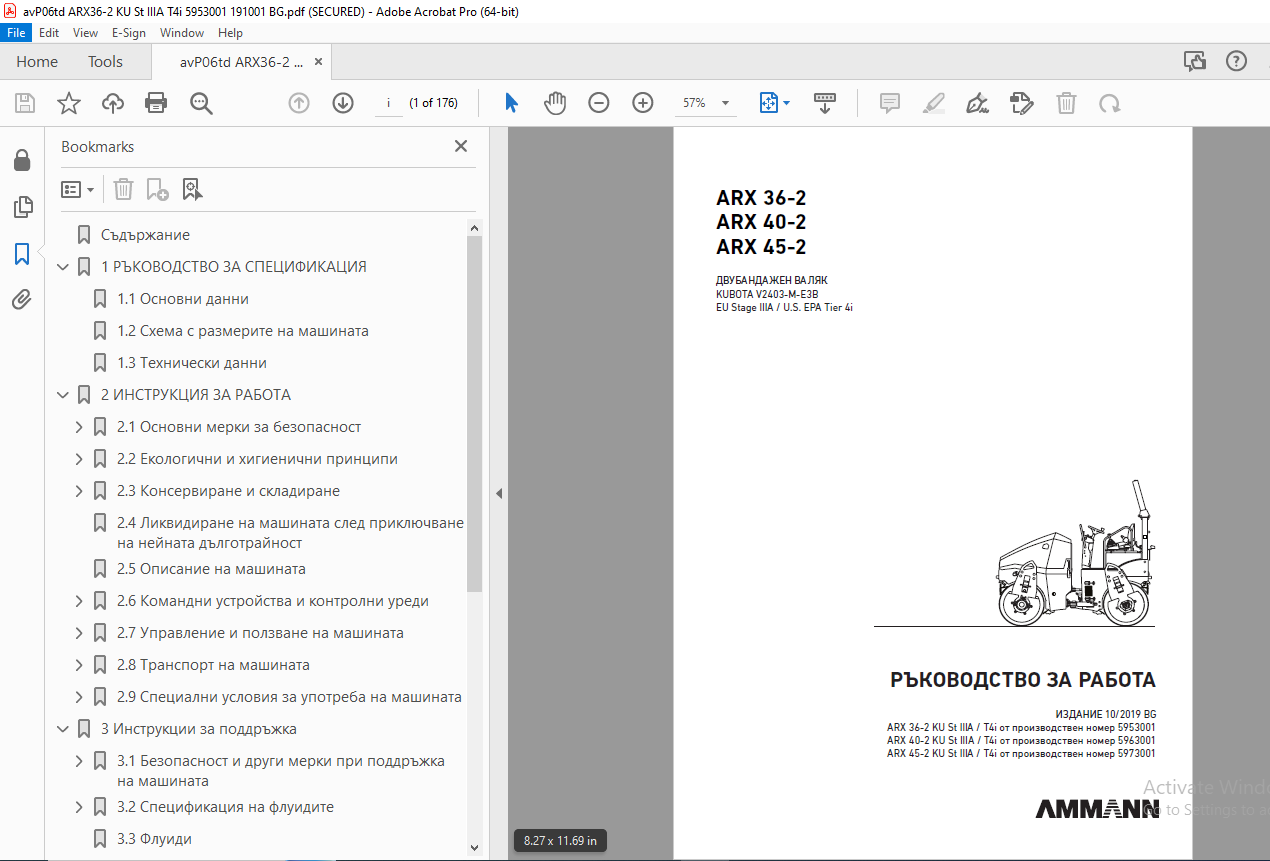Click the Save file icon
1270x861 pixels.
[25, 103]
